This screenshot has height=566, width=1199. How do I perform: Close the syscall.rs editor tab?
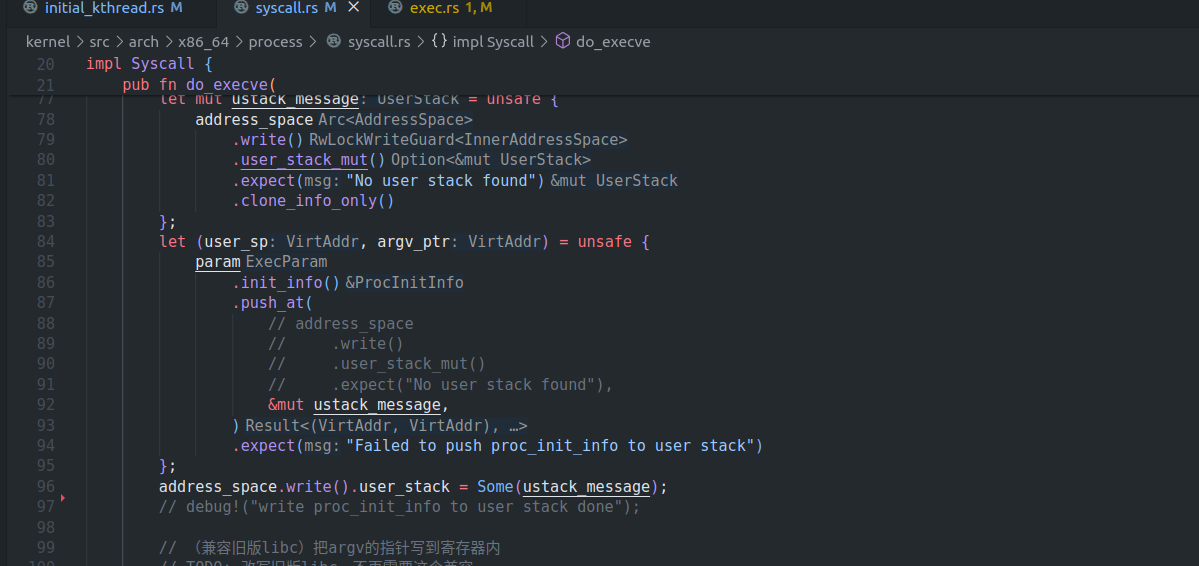(352, 8)
